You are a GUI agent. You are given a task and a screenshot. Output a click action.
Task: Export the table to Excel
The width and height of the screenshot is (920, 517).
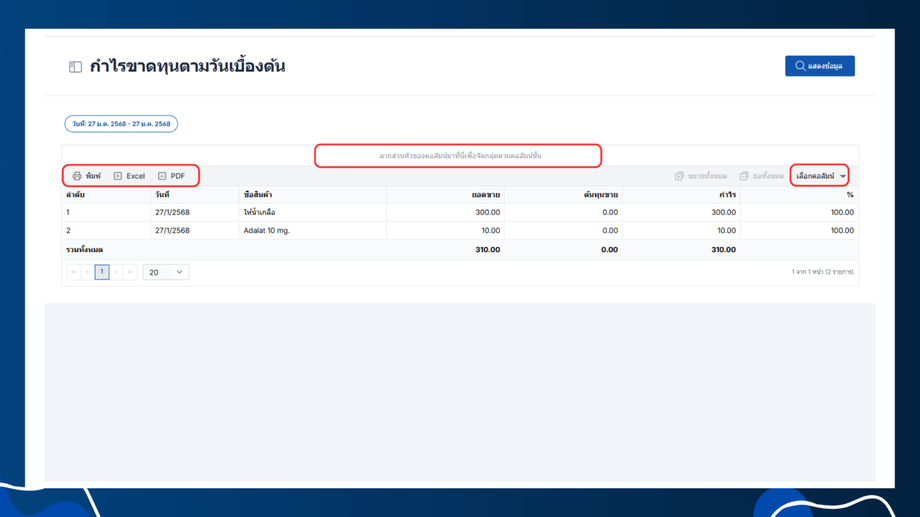[129, 176]
